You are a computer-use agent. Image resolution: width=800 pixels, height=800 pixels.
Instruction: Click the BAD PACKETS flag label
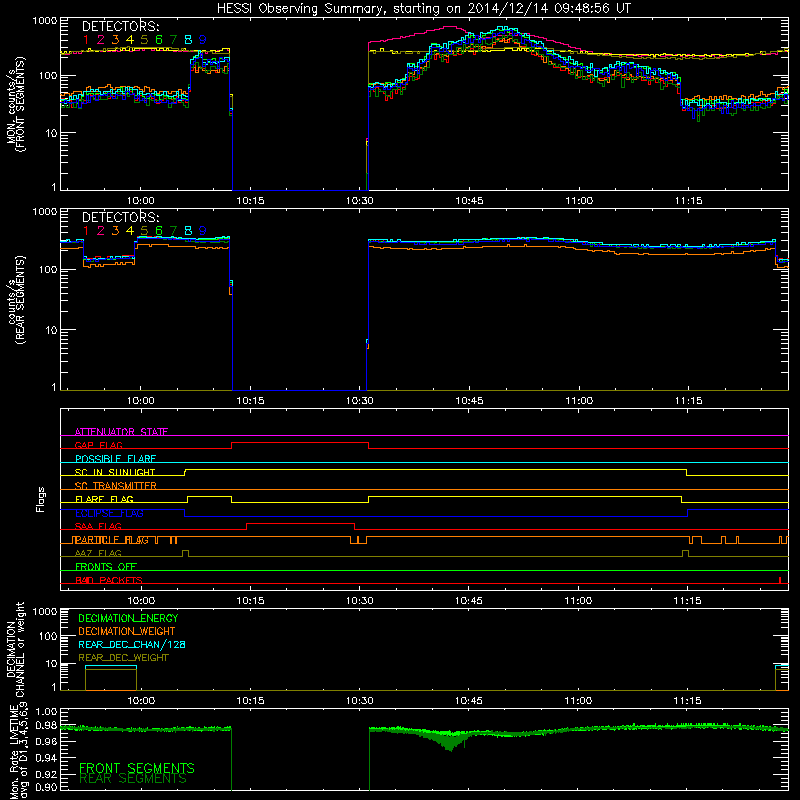[x=109, y=580]
